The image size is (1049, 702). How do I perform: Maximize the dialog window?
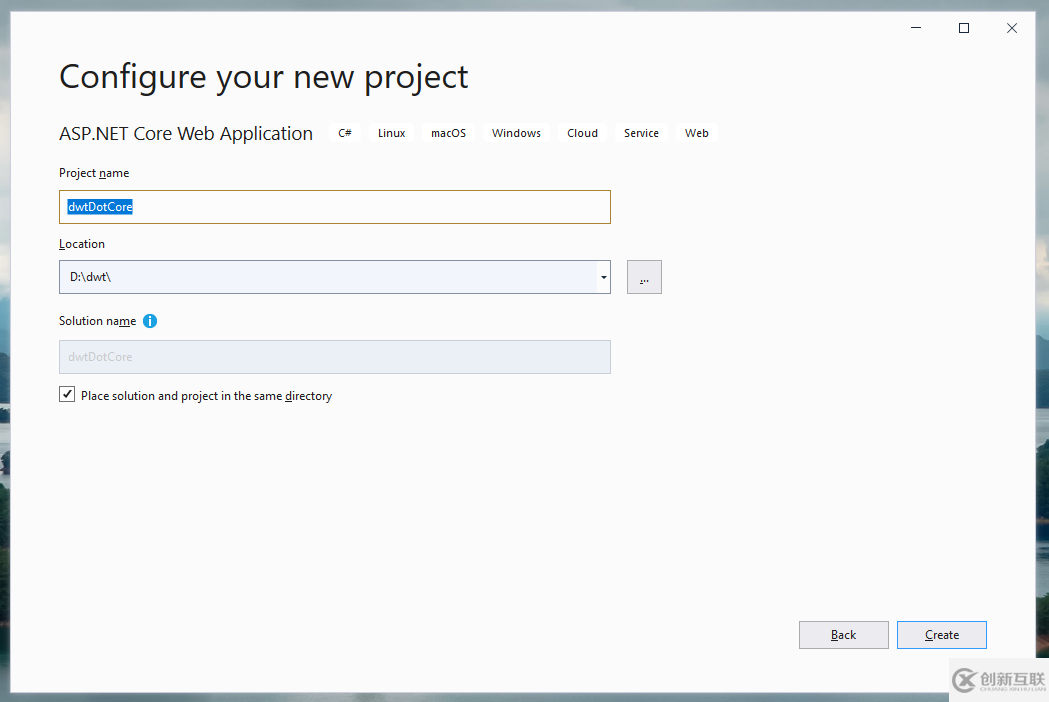(x=964, y=27)
